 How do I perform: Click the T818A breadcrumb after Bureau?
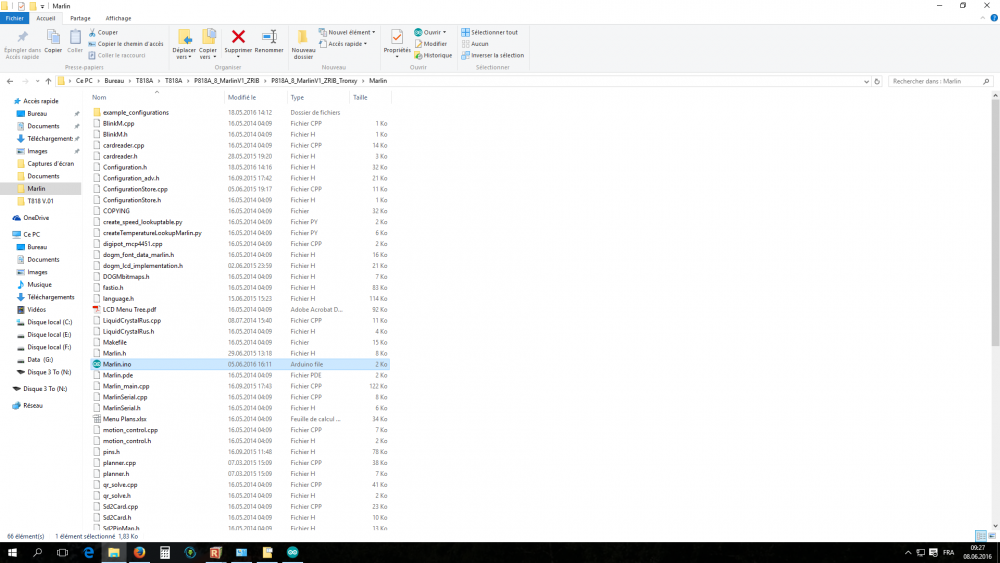pyautogui.click(x=144, y=81)
